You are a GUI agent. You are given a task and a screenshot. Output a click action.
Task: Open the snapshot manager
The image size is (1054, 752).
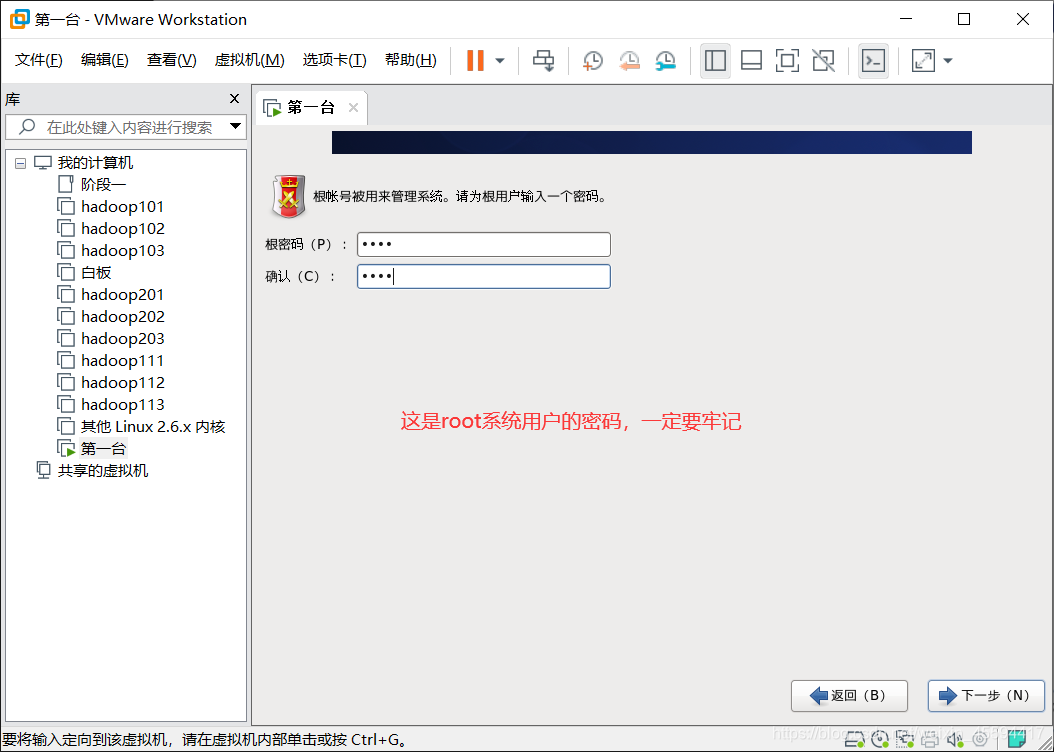click(665, 60)
